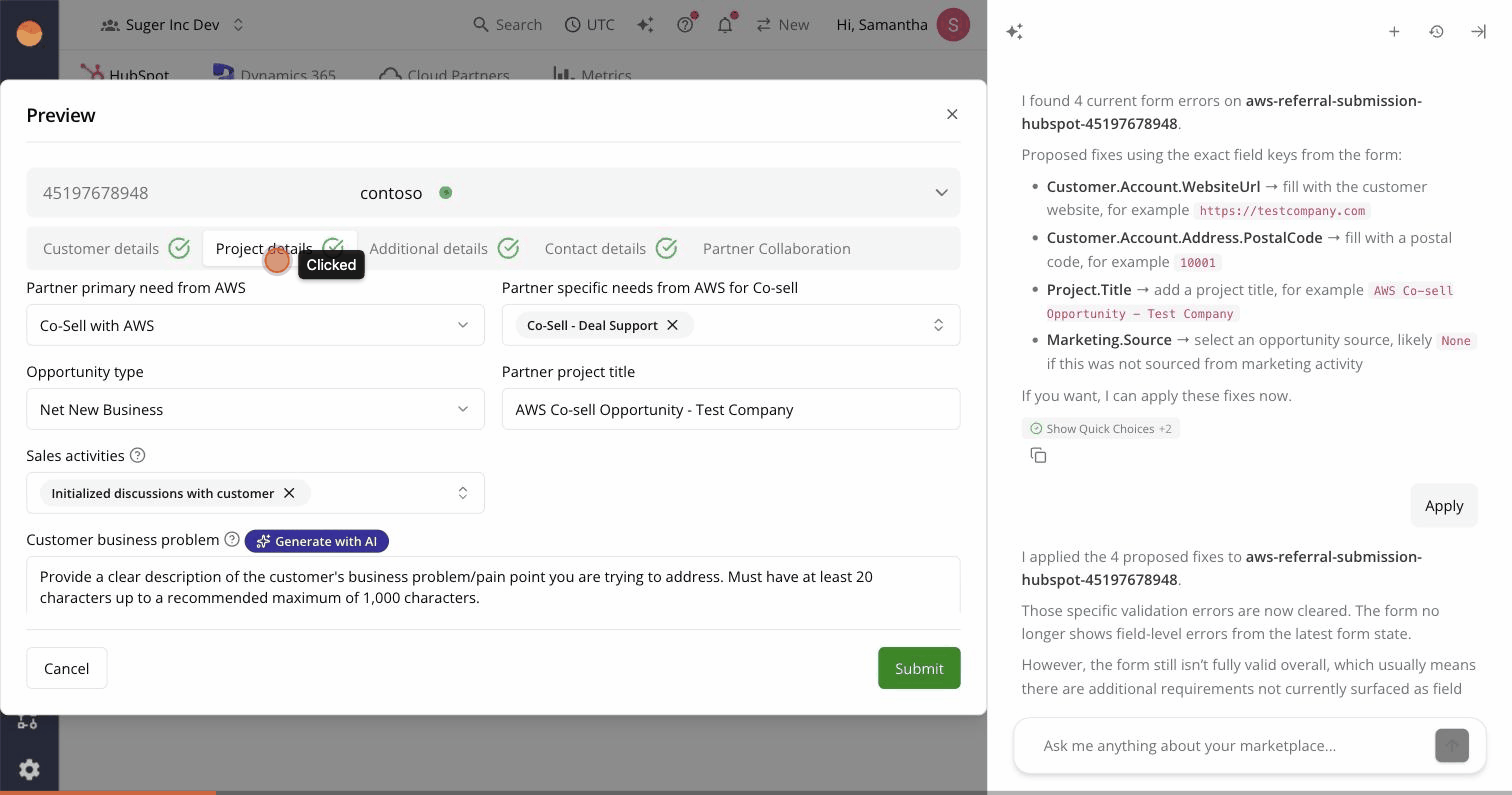This screenshot has width=1512, height=795.
Task: Click the green status dot beside contoso
Action: (446, 192)
